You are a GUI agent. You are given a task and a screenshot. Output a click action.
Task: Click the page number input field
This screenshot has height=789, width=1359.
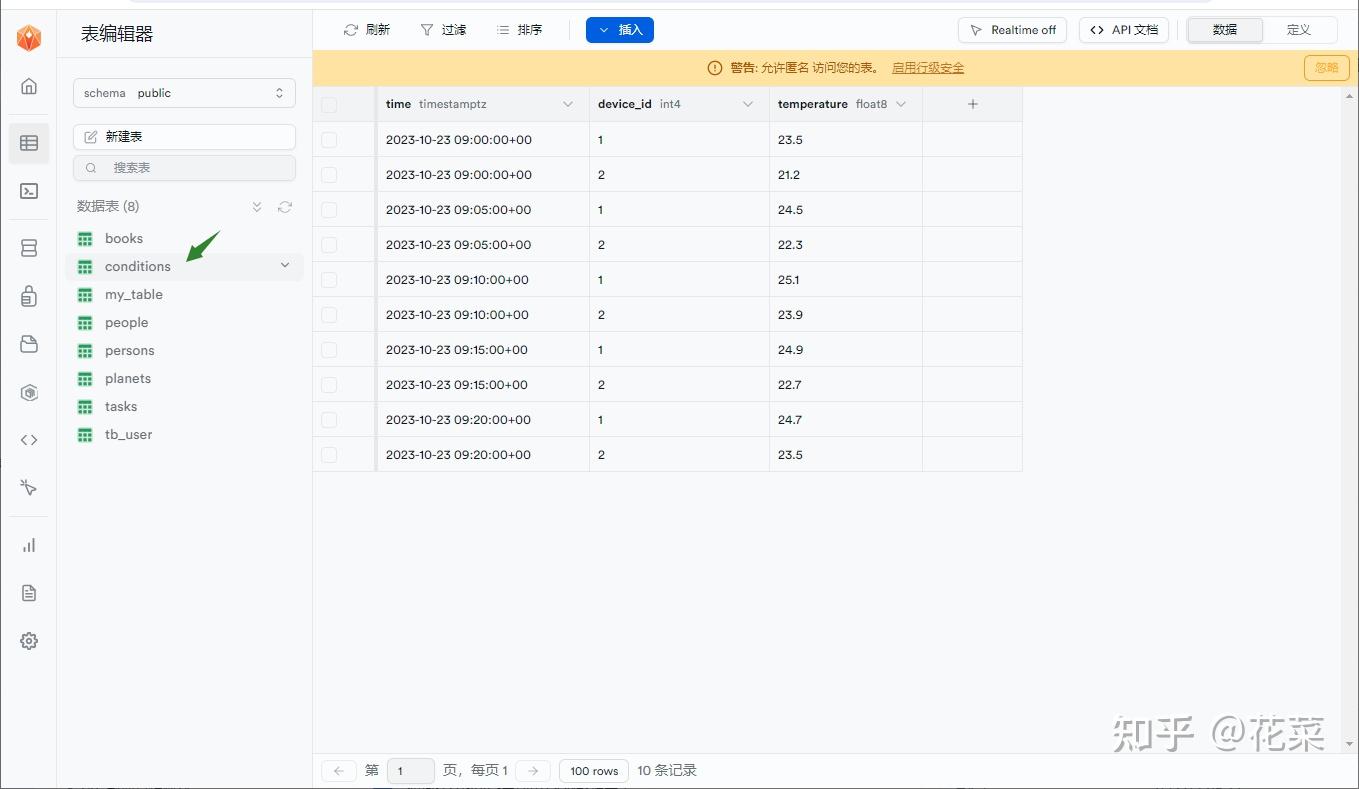click(x=410, y=770)
